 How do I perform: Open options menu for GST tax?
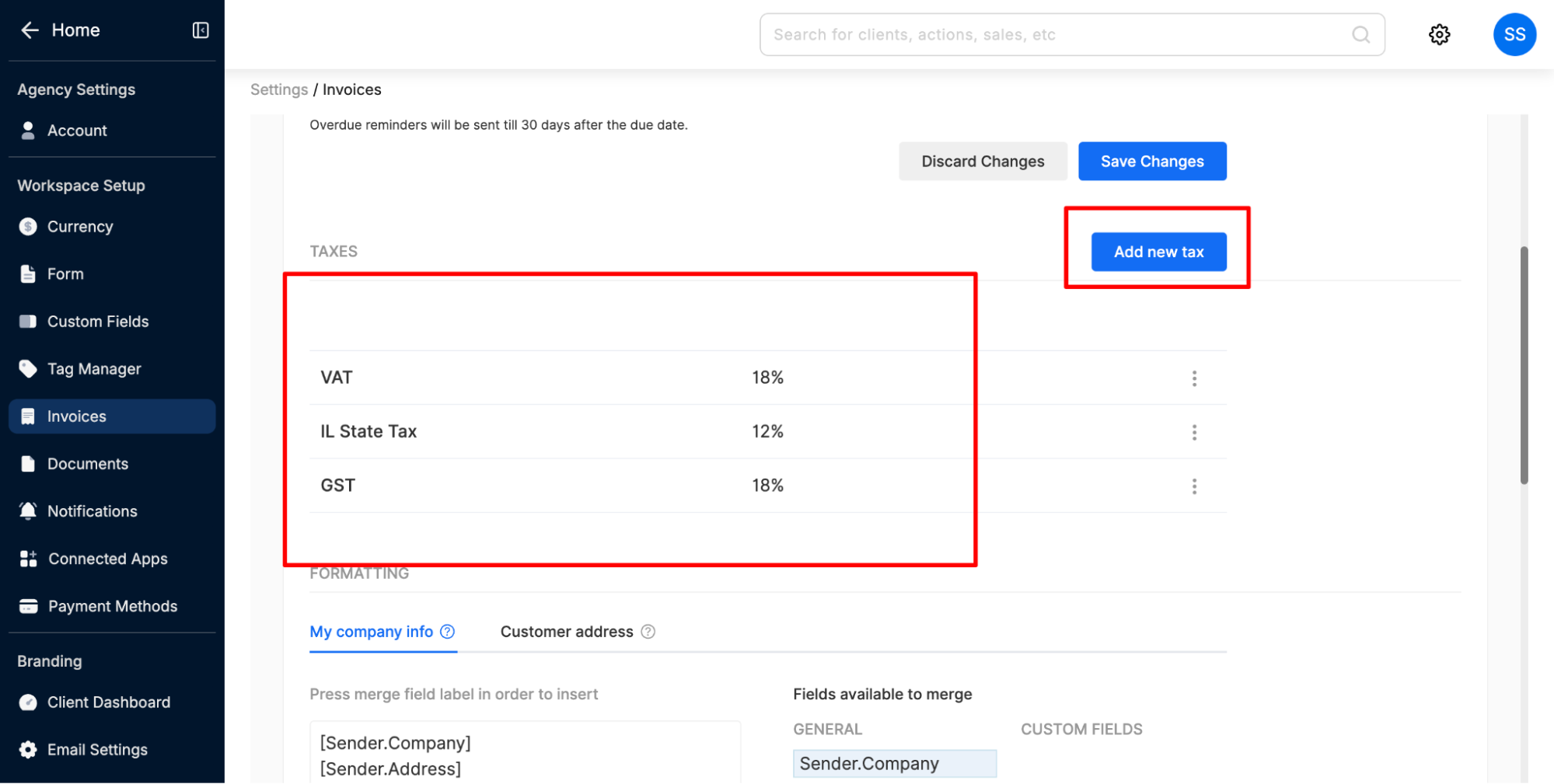(x=1194, y=486)
